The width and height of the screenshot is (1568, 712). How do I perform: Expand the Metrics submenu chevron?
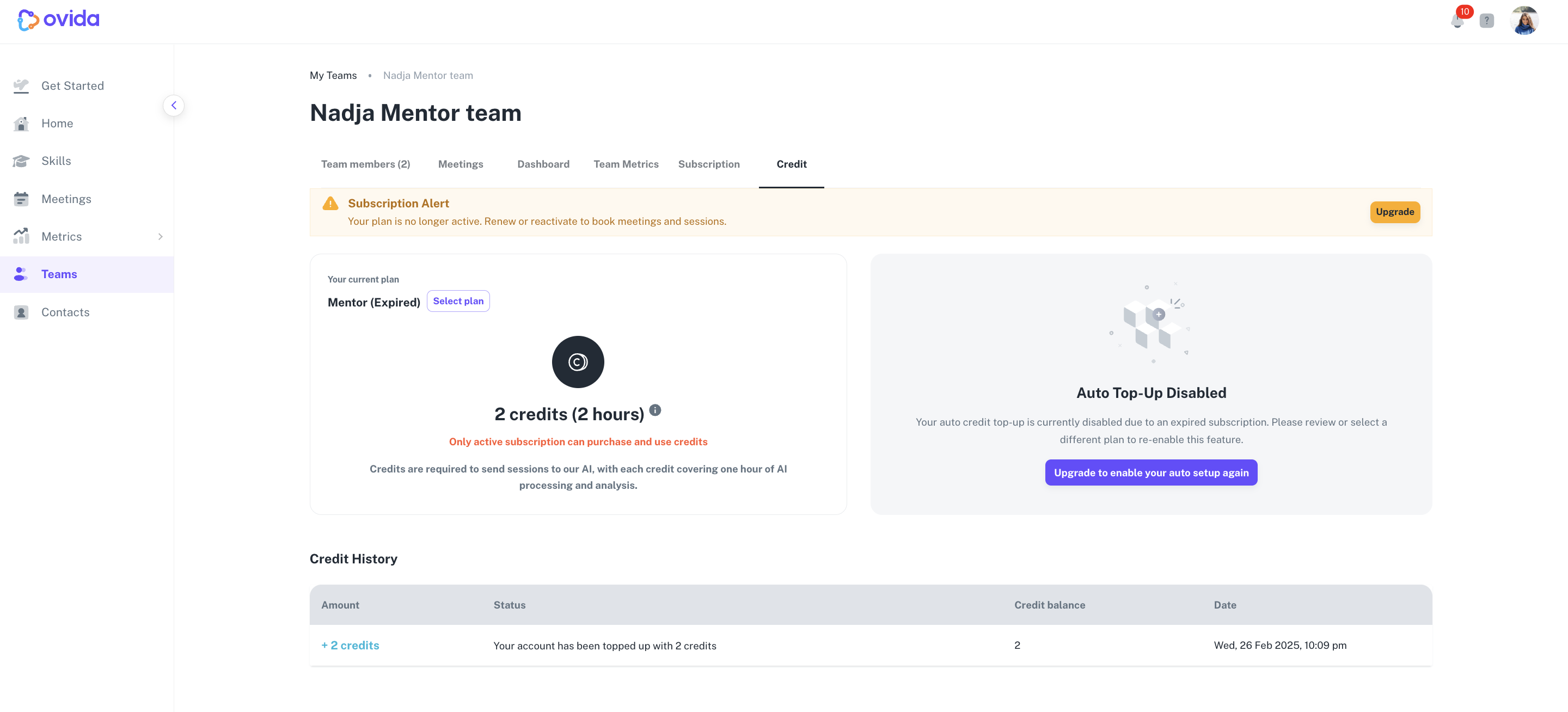160,237
